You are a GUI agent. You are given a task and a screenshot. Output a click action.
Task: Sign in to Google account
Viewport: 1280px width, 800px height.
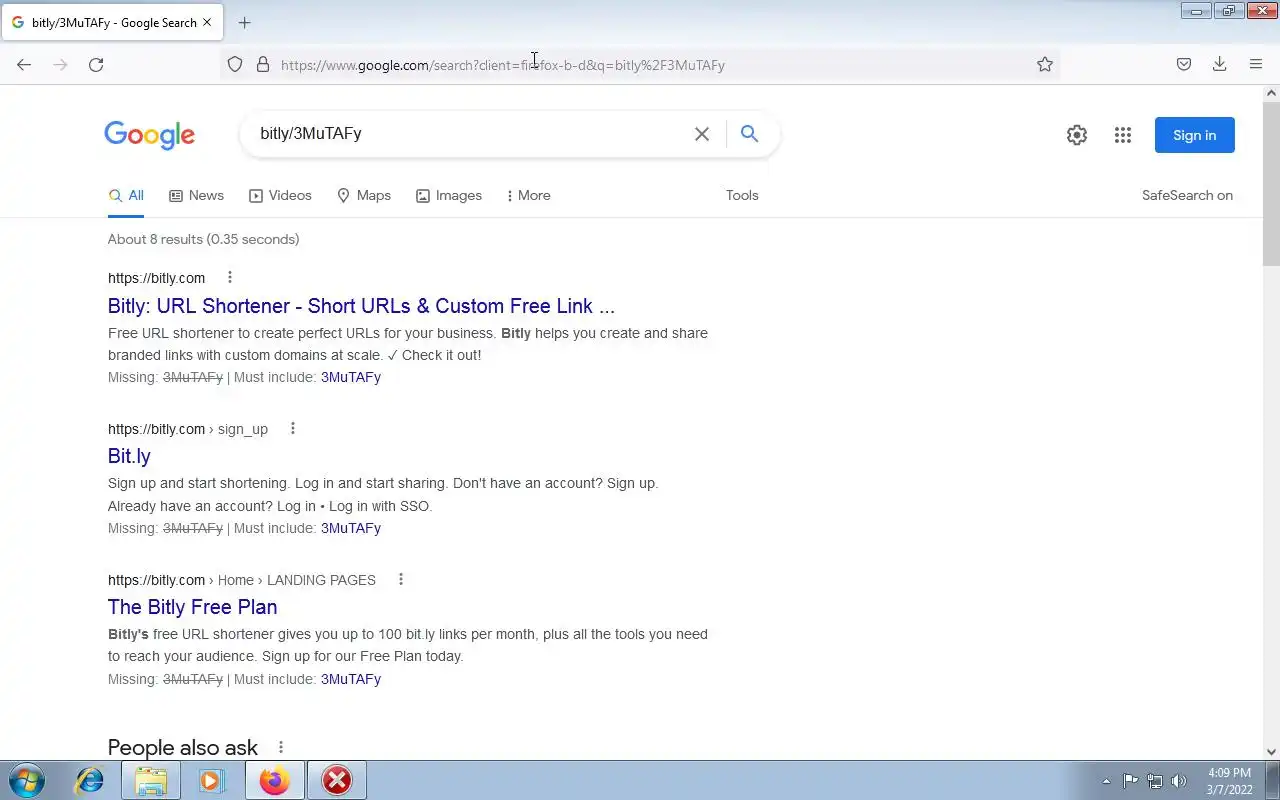1195,135
